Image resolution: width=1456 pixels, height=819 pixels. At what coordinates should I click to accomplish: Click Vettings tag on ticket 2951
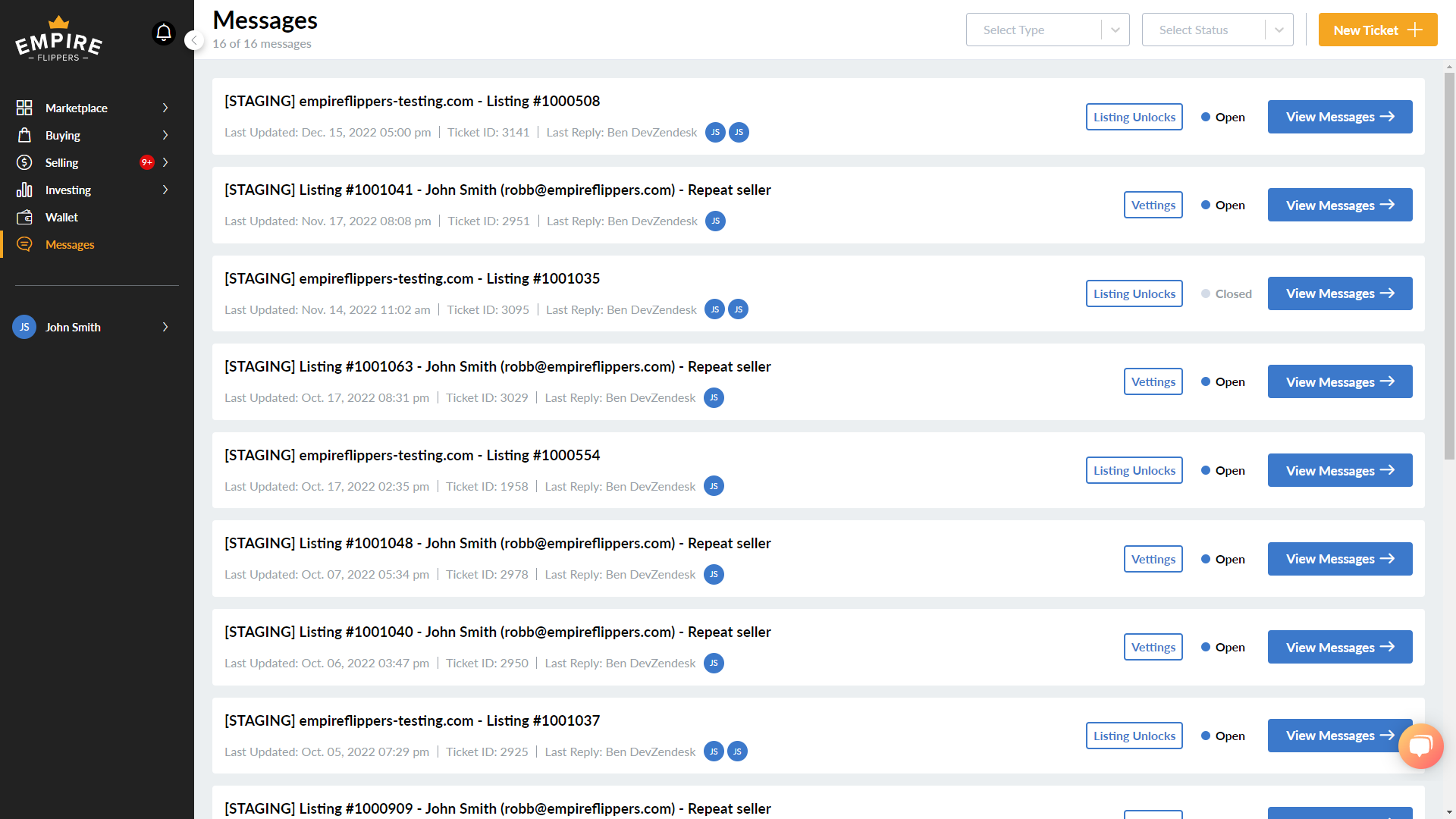(x=1153, y=205)
